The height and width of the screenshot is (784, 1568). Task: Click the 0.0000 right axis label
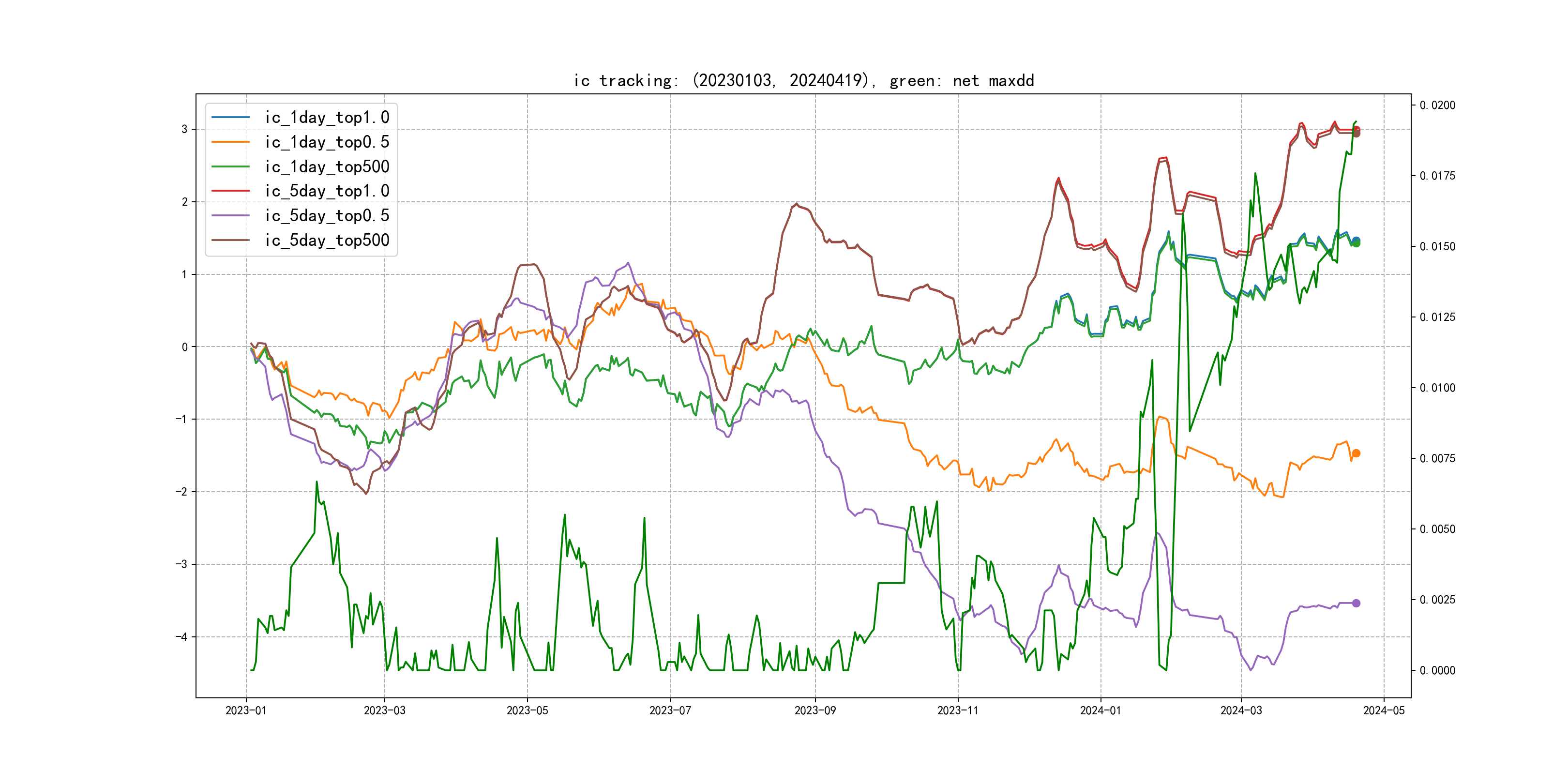(1437, 670)
